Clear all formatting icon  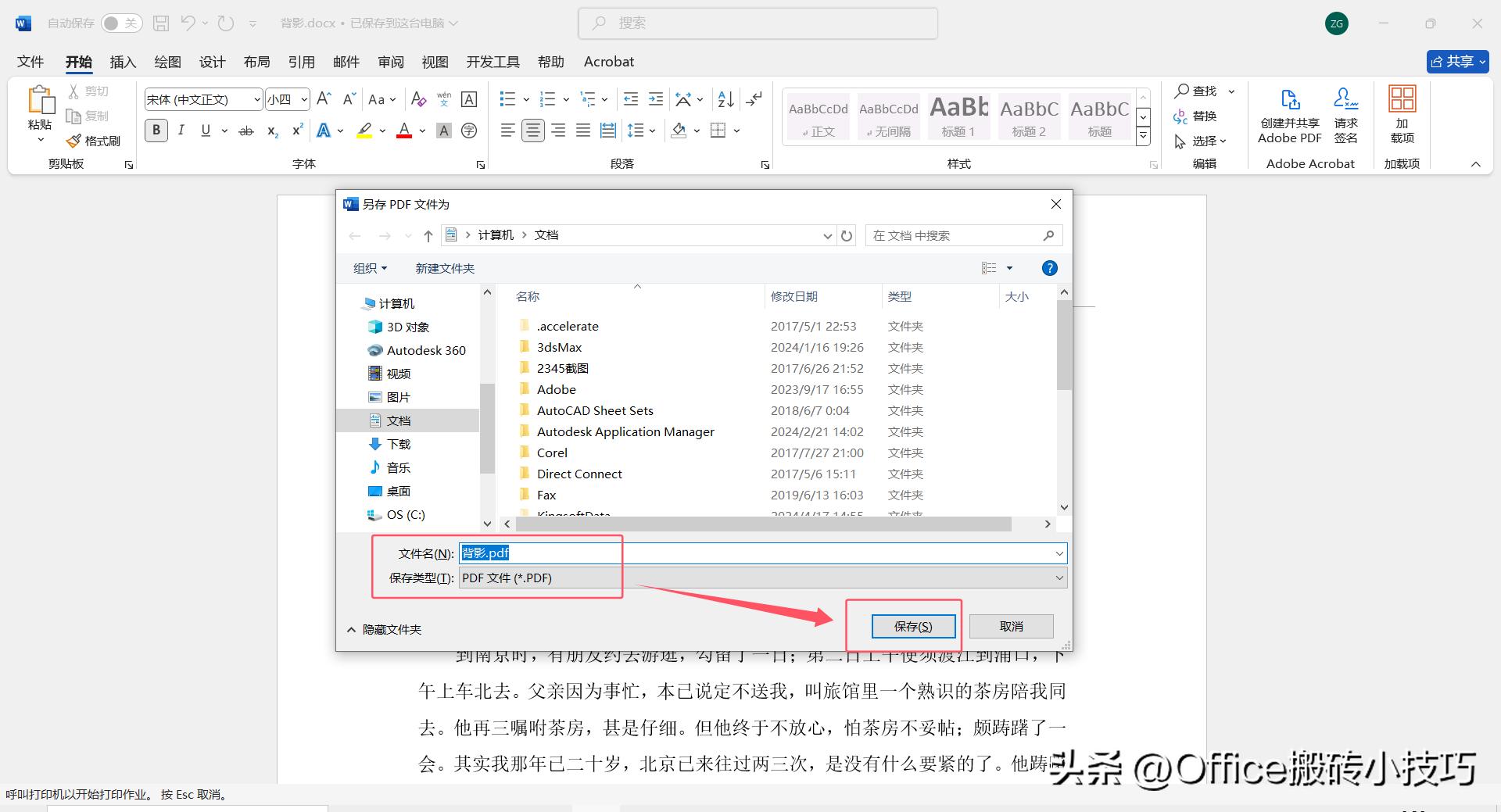tap(419, 99)
